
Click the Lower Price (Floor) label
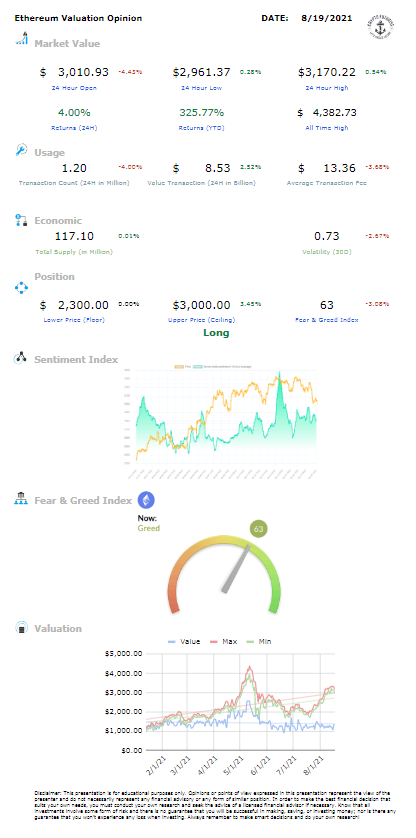(x=74, y=320)
